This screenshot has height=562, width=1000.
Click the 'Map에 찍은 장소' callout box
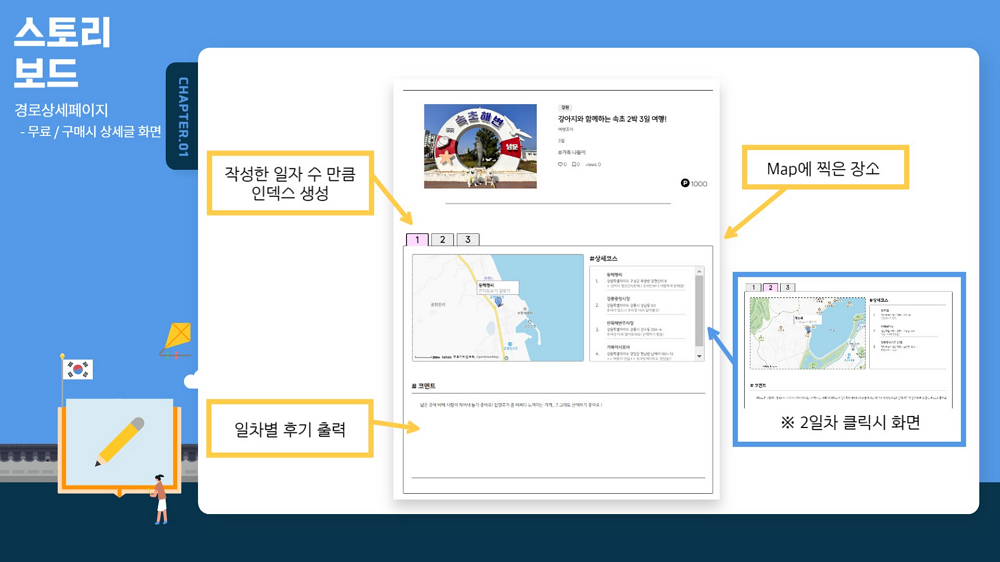823,169
